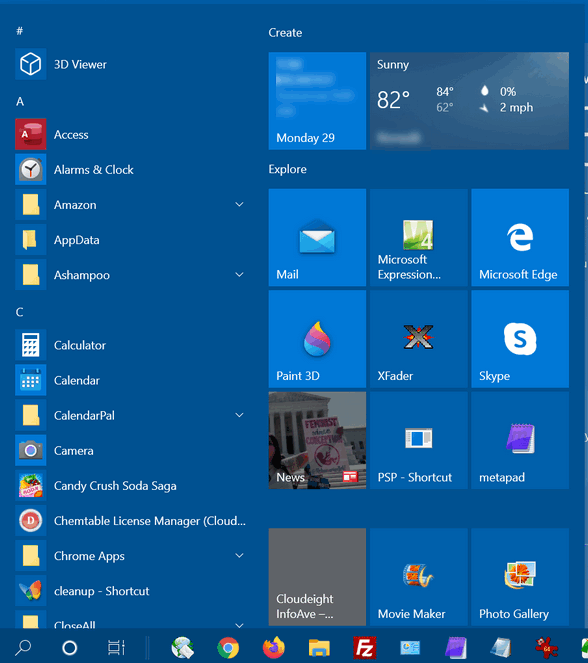The height and width of the screenshot is (663, 588).
Task: Open the AppData folder icon
Action: 30,240
